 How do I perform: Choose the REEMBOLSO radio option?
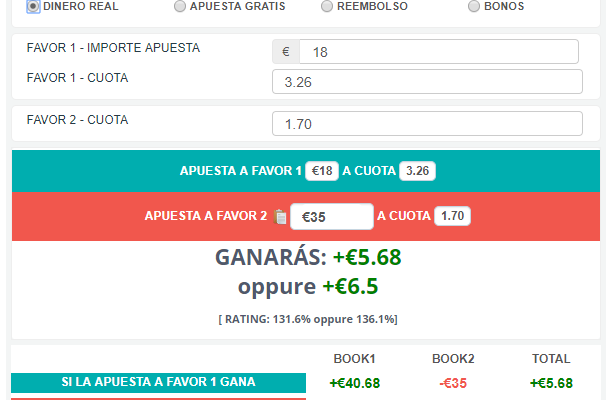tap(327, 6)
